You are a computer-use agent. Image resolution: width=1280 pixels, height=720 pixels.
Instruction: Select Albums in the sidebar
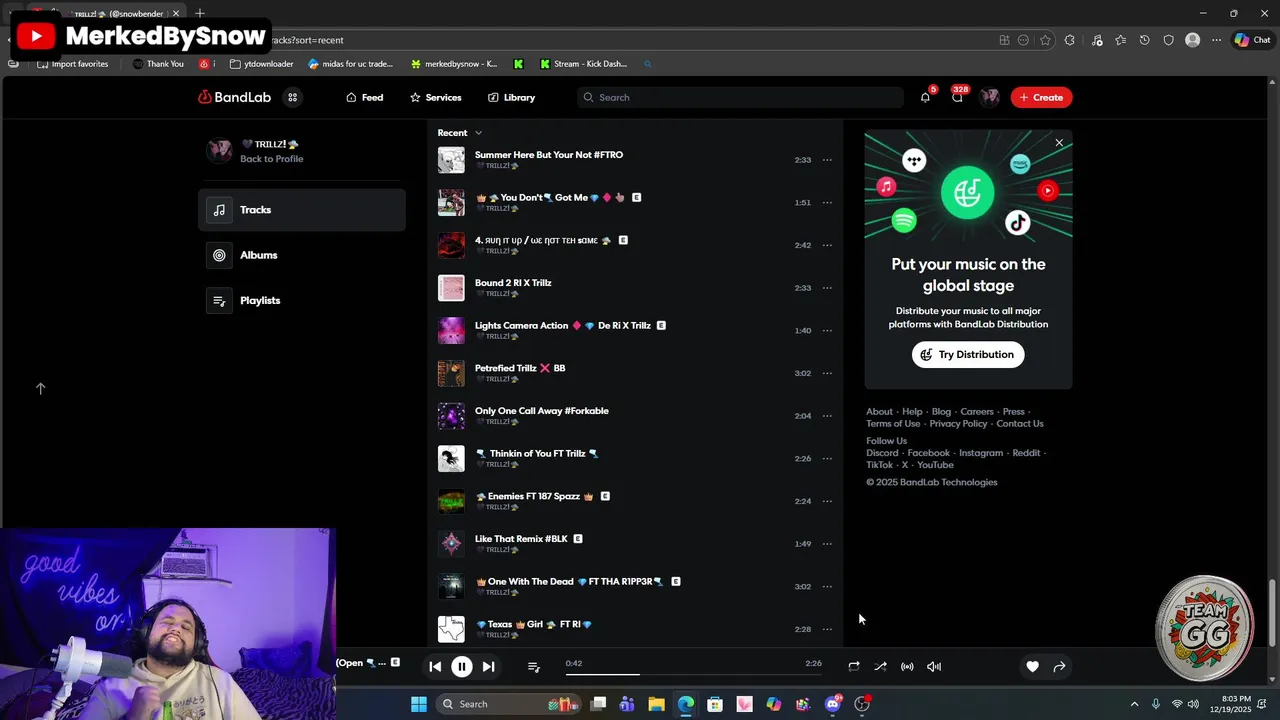click(302, 255)
